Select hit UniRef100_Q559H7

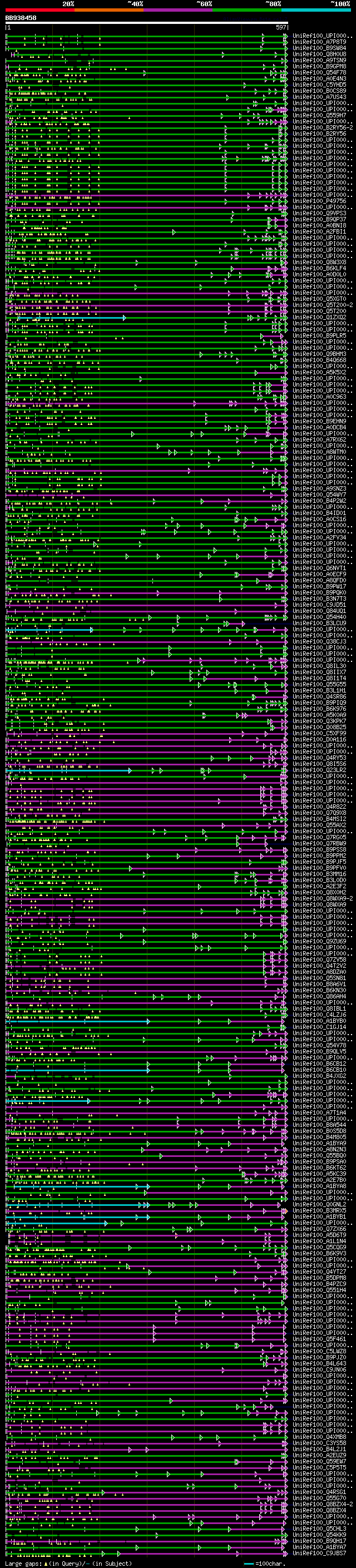(x=319, y=115)
